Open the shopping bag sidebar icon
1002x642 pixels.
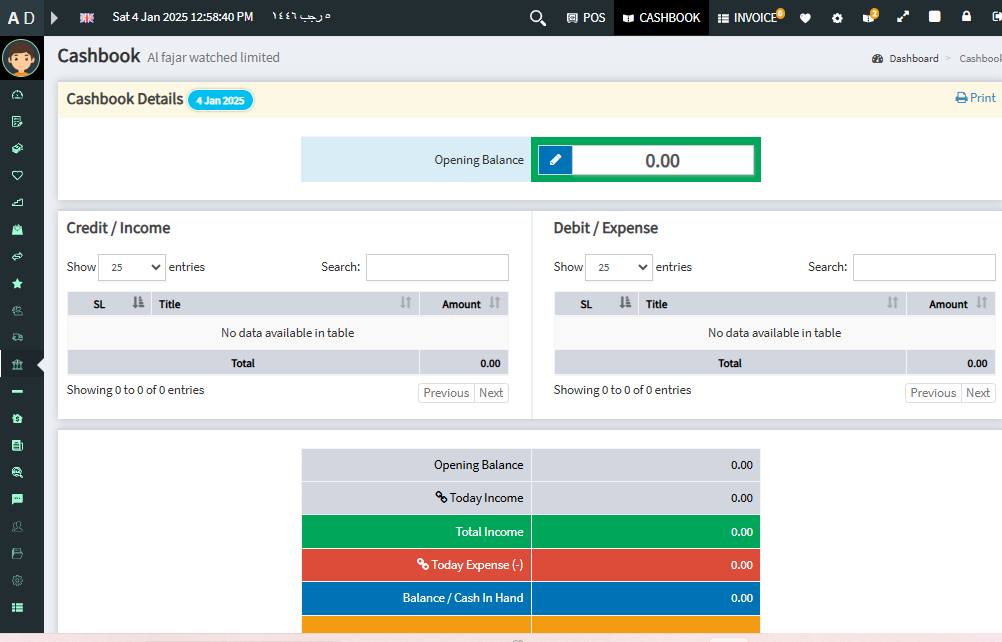point(17,229)
